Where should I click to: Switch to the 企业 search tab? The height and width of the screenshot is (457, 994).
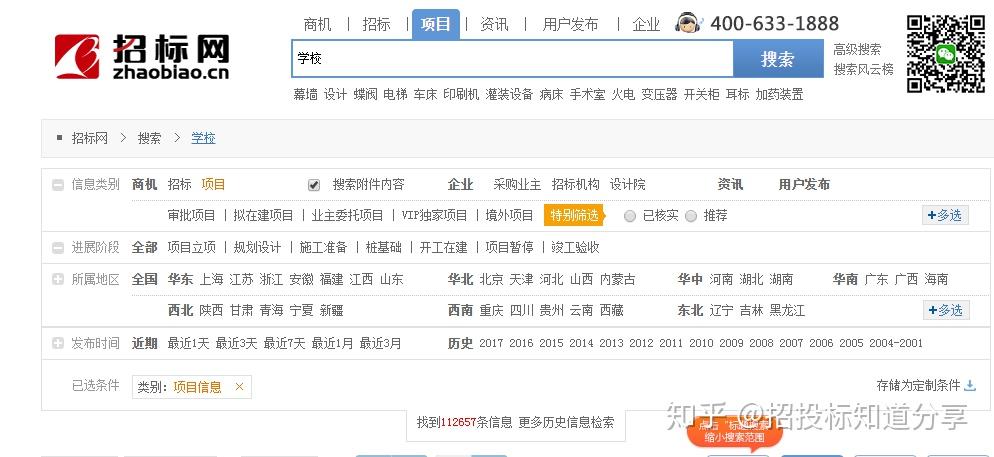[x=646, y=25]
